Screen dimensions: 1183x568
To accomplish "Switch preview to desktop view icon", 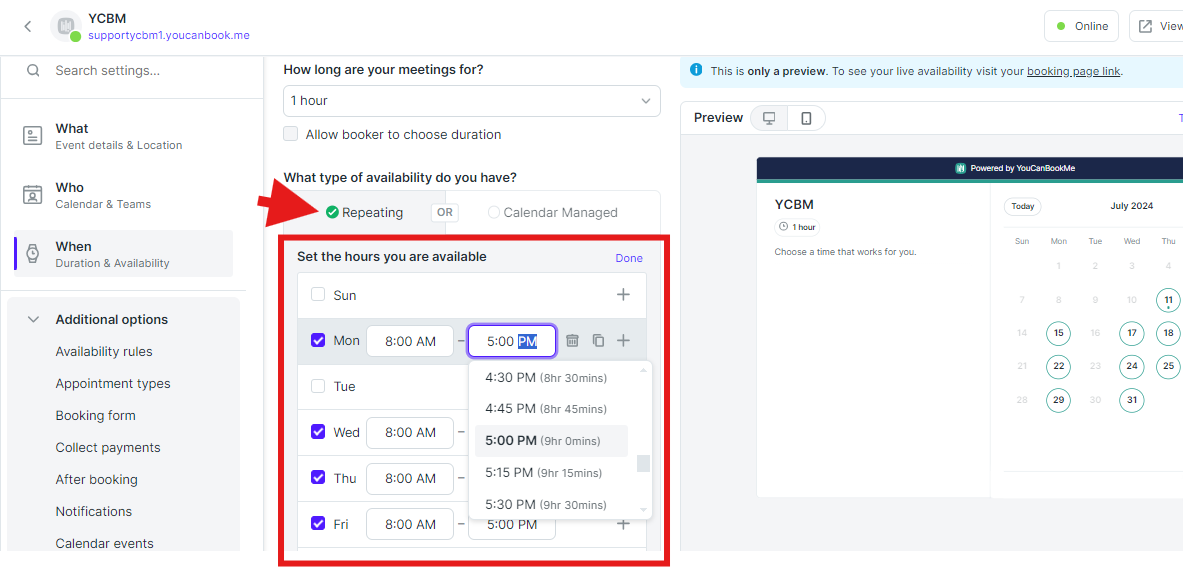I will pos(769,118).
